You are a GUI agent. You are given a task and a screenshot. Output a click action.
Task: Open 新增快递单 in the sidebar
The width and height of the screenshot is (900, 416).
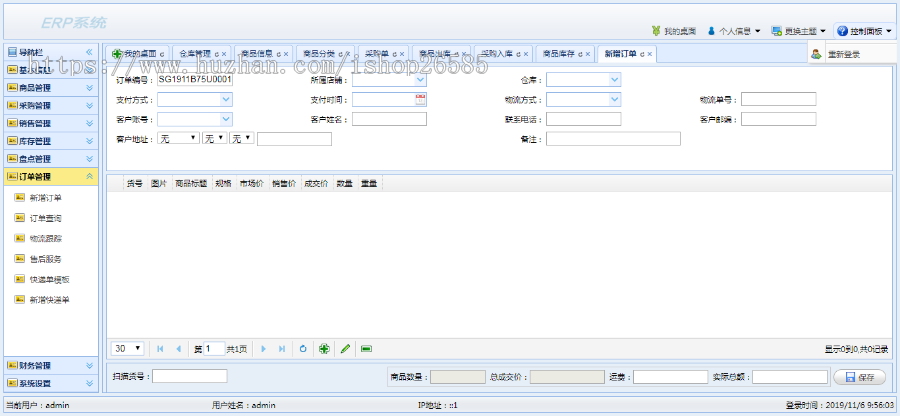pyautogui.click(x=50, y=300)
